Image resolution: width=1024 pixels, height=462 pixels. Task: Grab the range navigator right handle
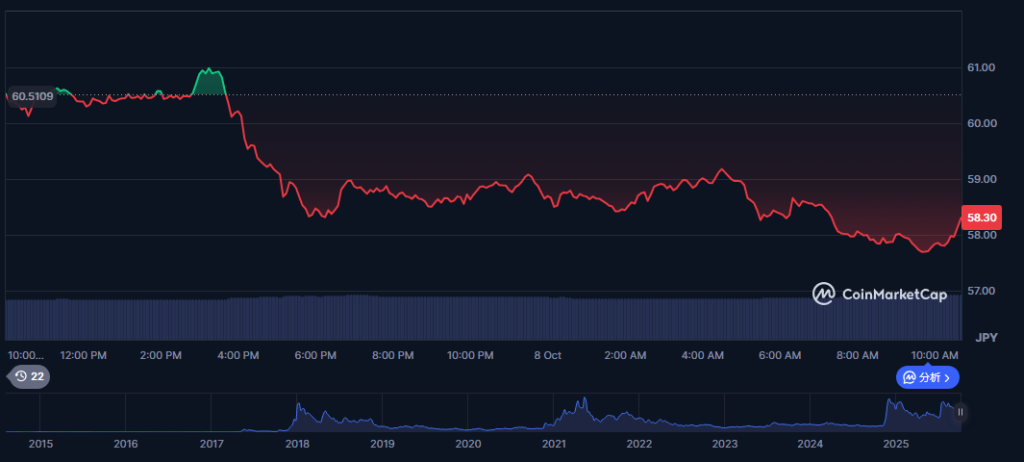coord(960,411)
